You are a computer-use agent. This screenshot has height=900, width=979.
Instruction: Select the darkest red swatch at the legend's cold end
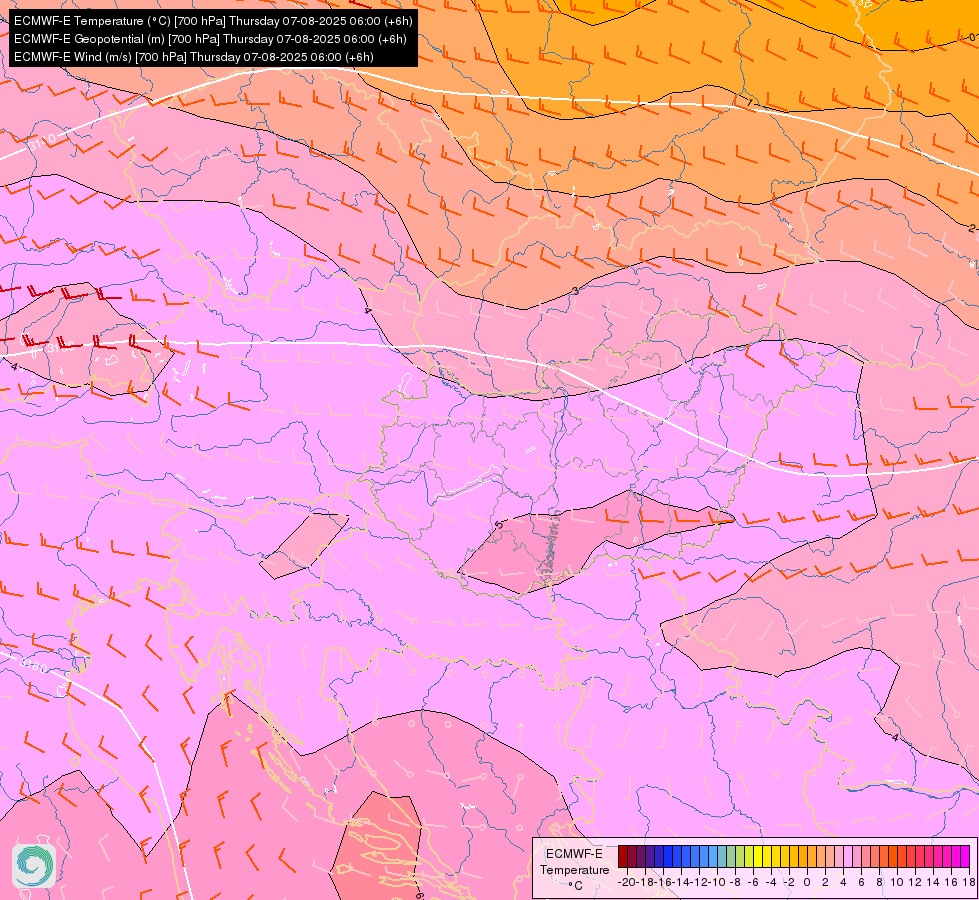(x=622, y=856)
